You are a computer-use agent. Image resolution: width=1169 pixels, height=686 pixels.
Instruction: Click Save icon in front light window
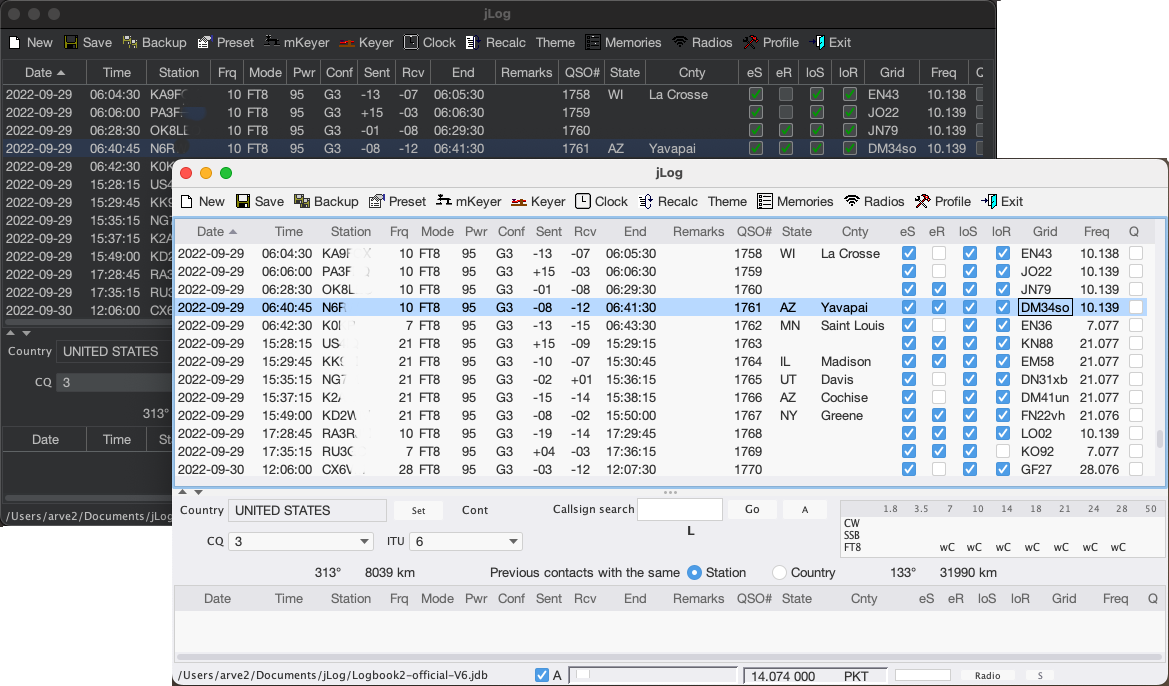click(243, 201)
